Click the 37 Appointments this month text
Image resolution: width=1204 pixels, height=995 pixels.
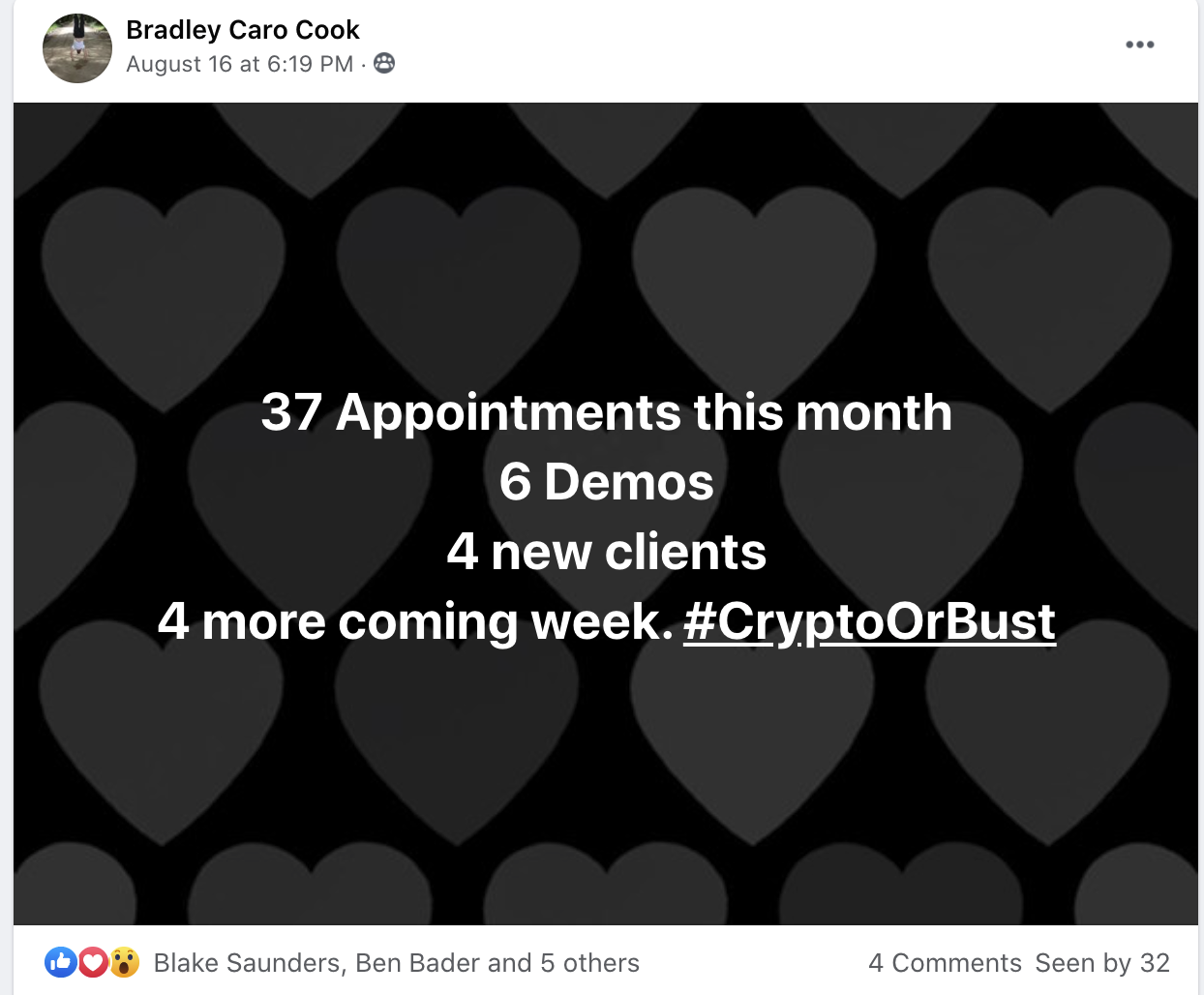pyautogui.click(x=607, y=413)
